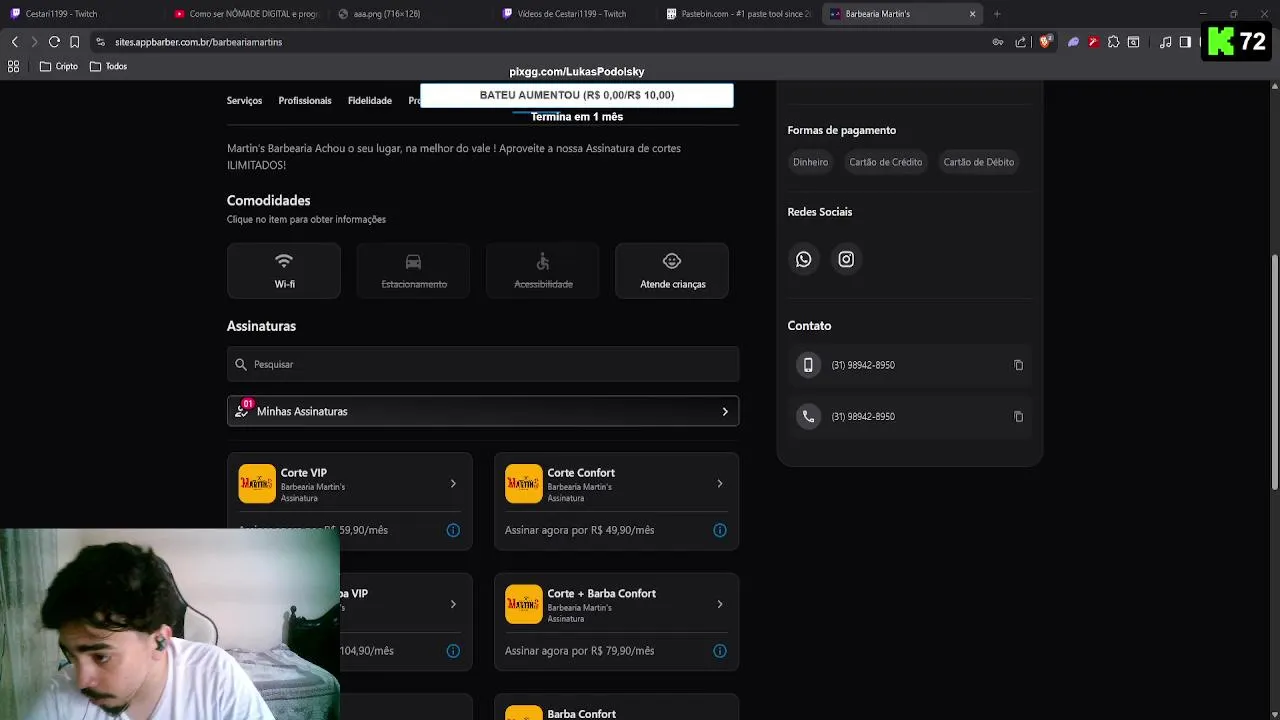The height and width of the screenshot is (720, 1280).
Task: Close the Barbearia Martin's tab
Action: (972, 14)
